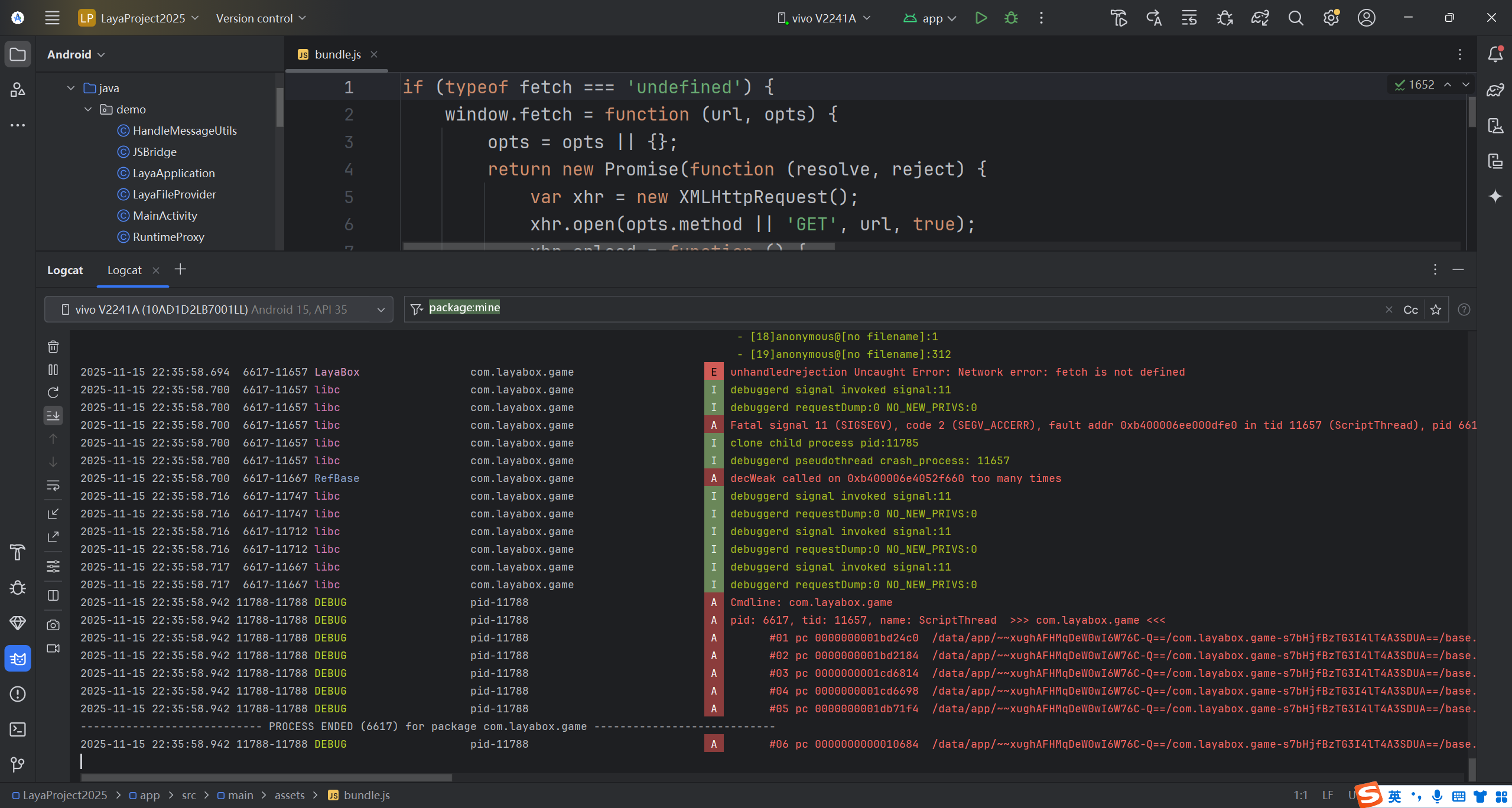Start debugging with the bug icon
Screen dimensions: 1512x808
pyautogui.click(x=1011, y=18)
